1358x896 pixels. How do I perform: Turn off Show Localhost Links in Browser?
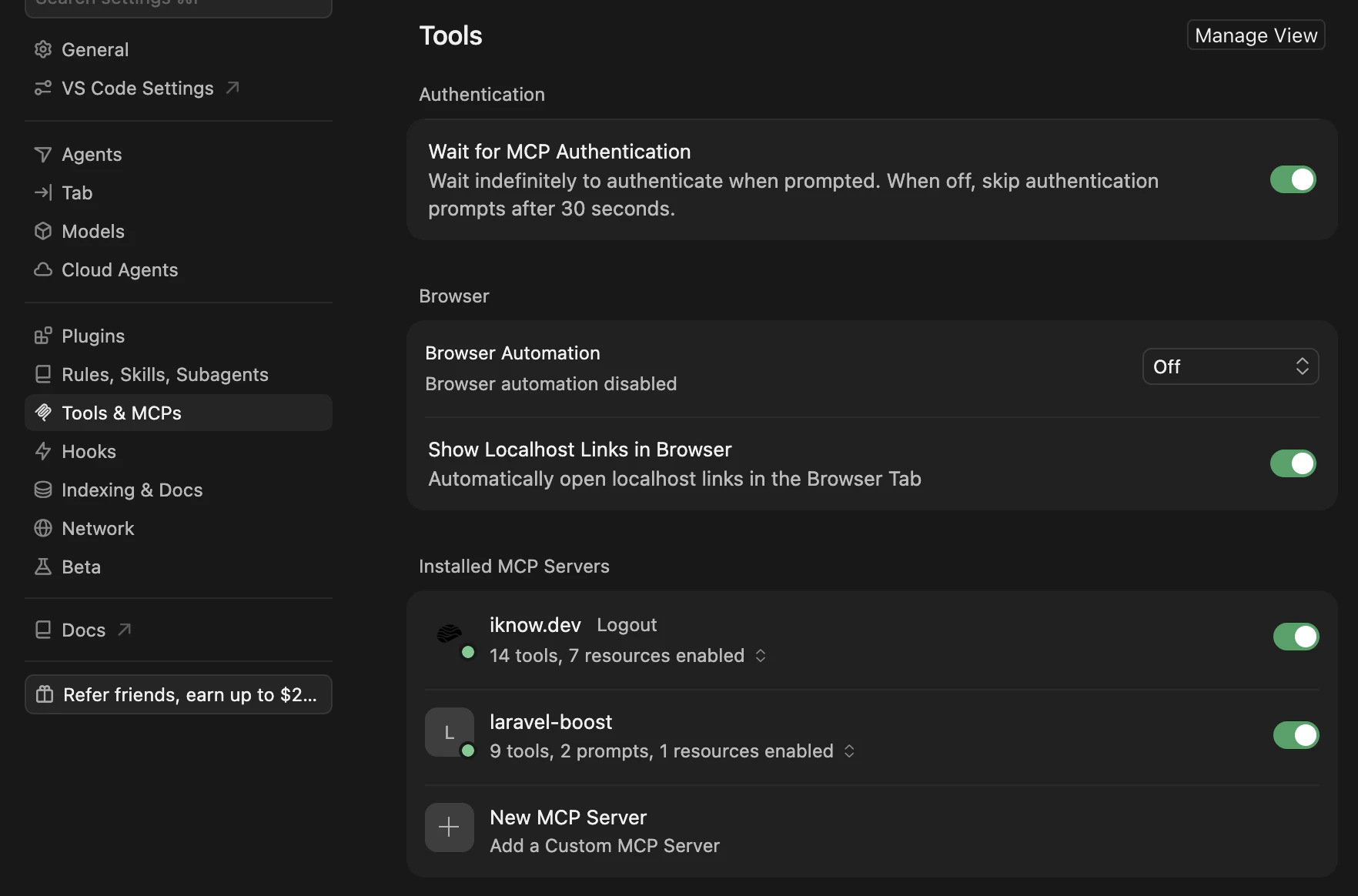click(1293, 463)
